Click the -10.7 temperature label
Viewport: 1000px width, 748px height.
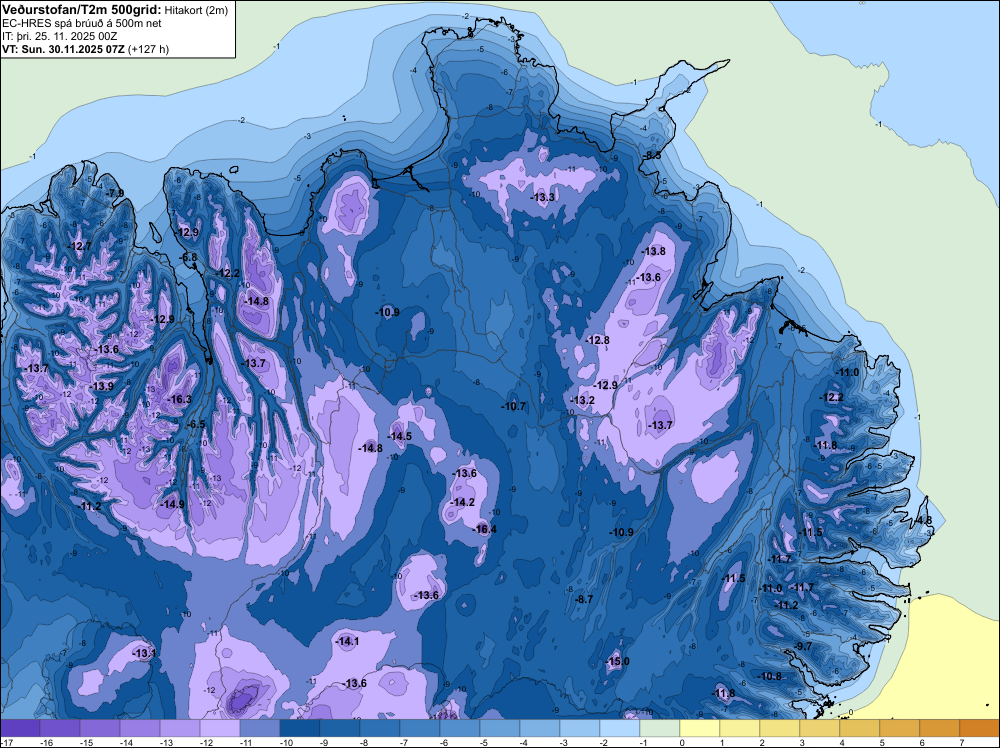pos(514,406)
